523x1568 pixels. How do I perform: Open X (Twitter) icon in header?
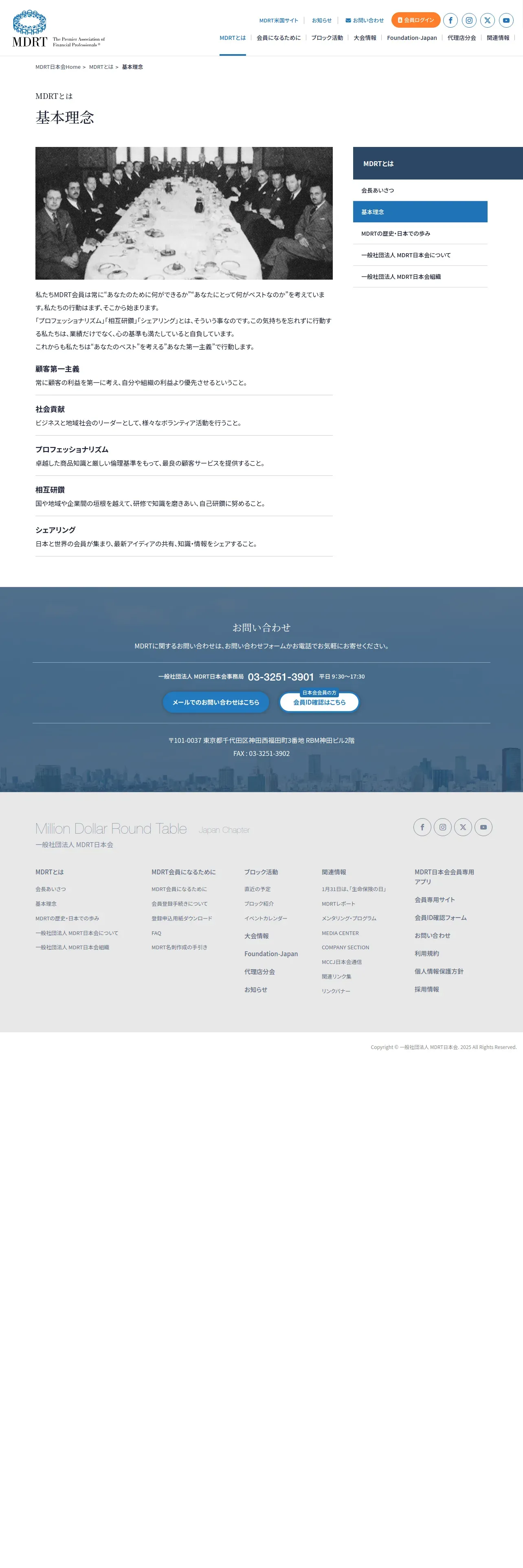click(x=488, y=20)
